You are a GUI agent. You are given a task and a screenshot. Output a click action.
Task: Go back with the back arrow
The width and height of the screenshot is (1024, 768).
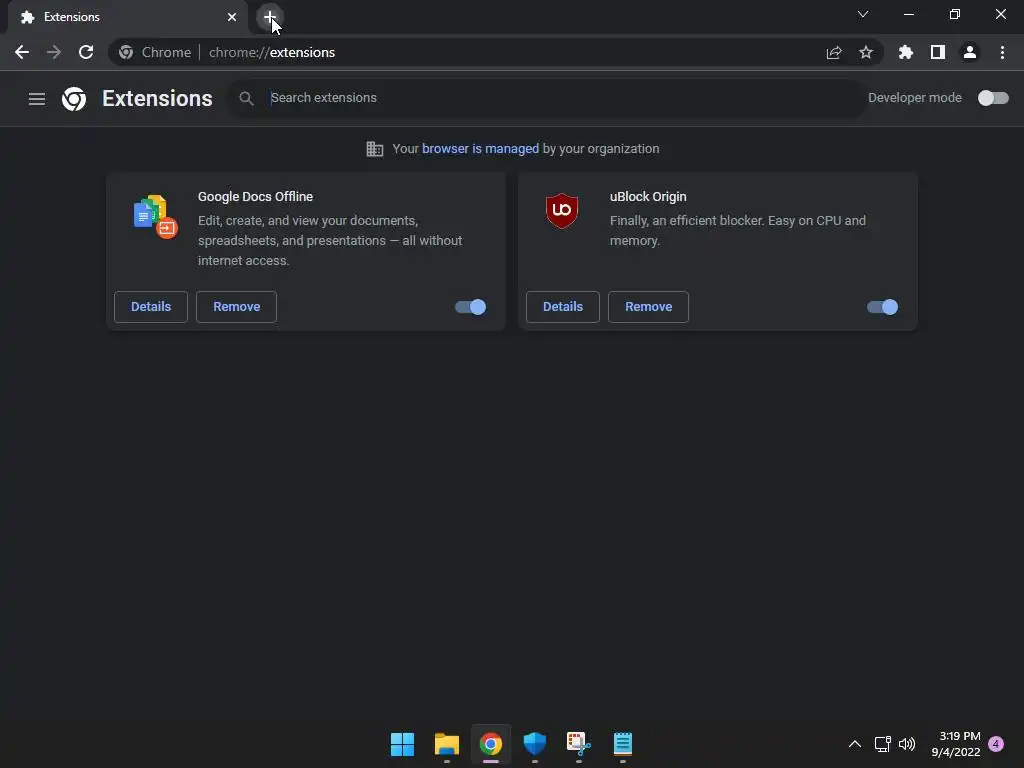[22, 52]
